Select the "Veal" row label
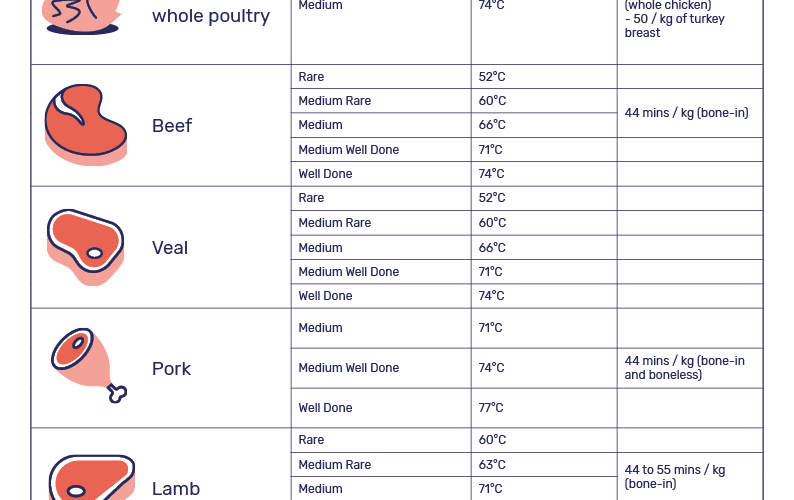The image size is (794, 500). (x=170, y=248)
